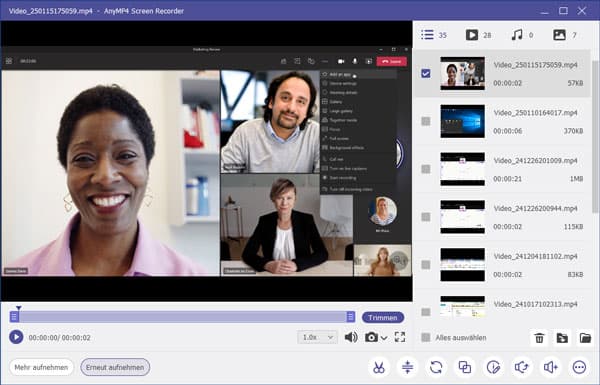Delete selected recordings with trash icon

tap(539, 338)
